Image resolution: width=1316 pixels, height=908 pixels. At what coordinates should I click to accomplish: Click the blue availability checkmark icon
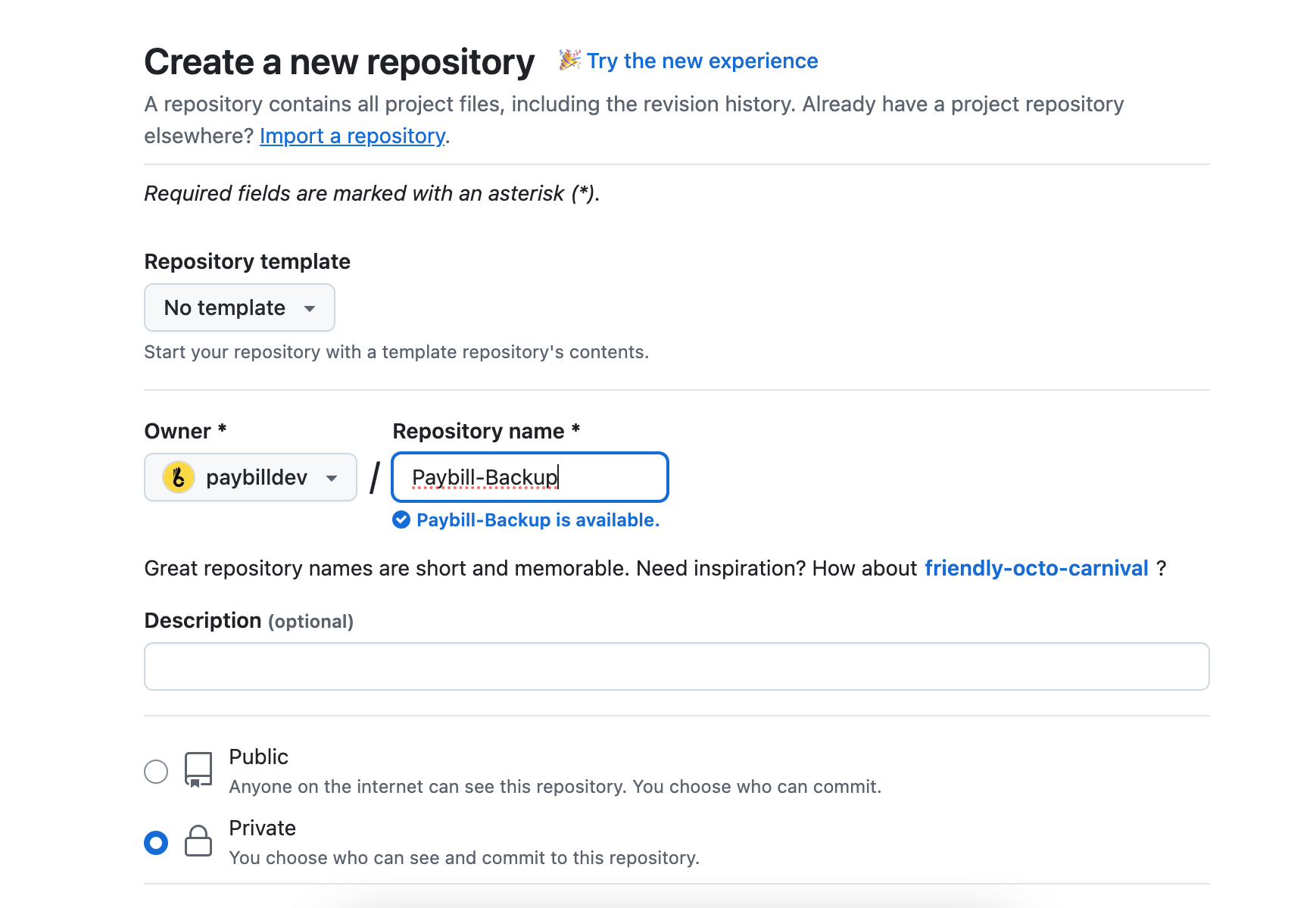[x=401, y=520]
